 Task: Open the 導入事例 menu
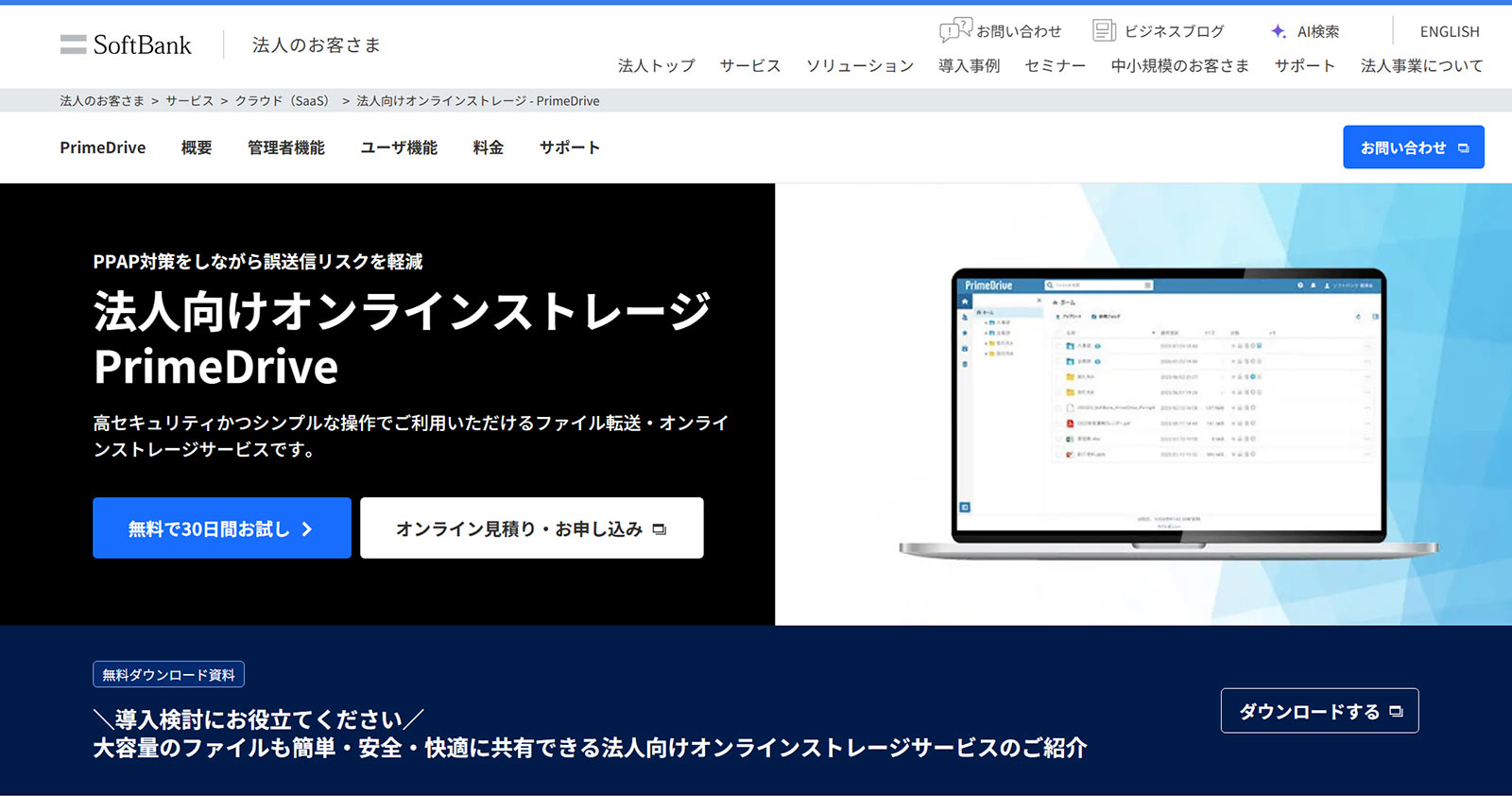click(970, 65)
